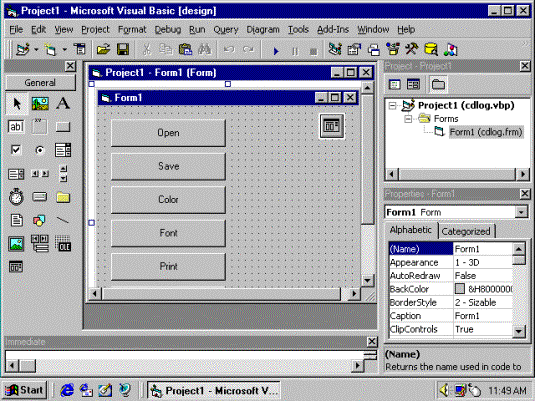Click the Color button on Form1
The width and height of the screenshot is (535, 401).
(168, 200)
